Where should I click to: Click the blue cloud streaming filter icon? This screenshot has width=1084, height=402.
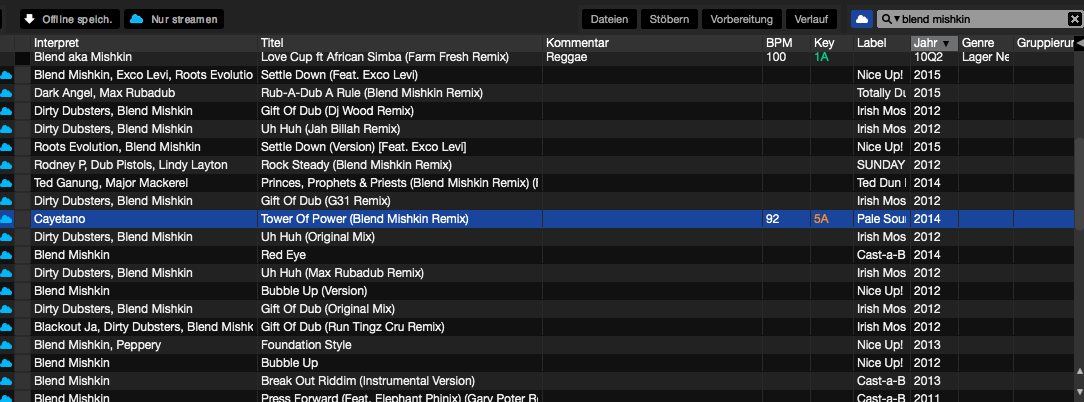(861, 19)
